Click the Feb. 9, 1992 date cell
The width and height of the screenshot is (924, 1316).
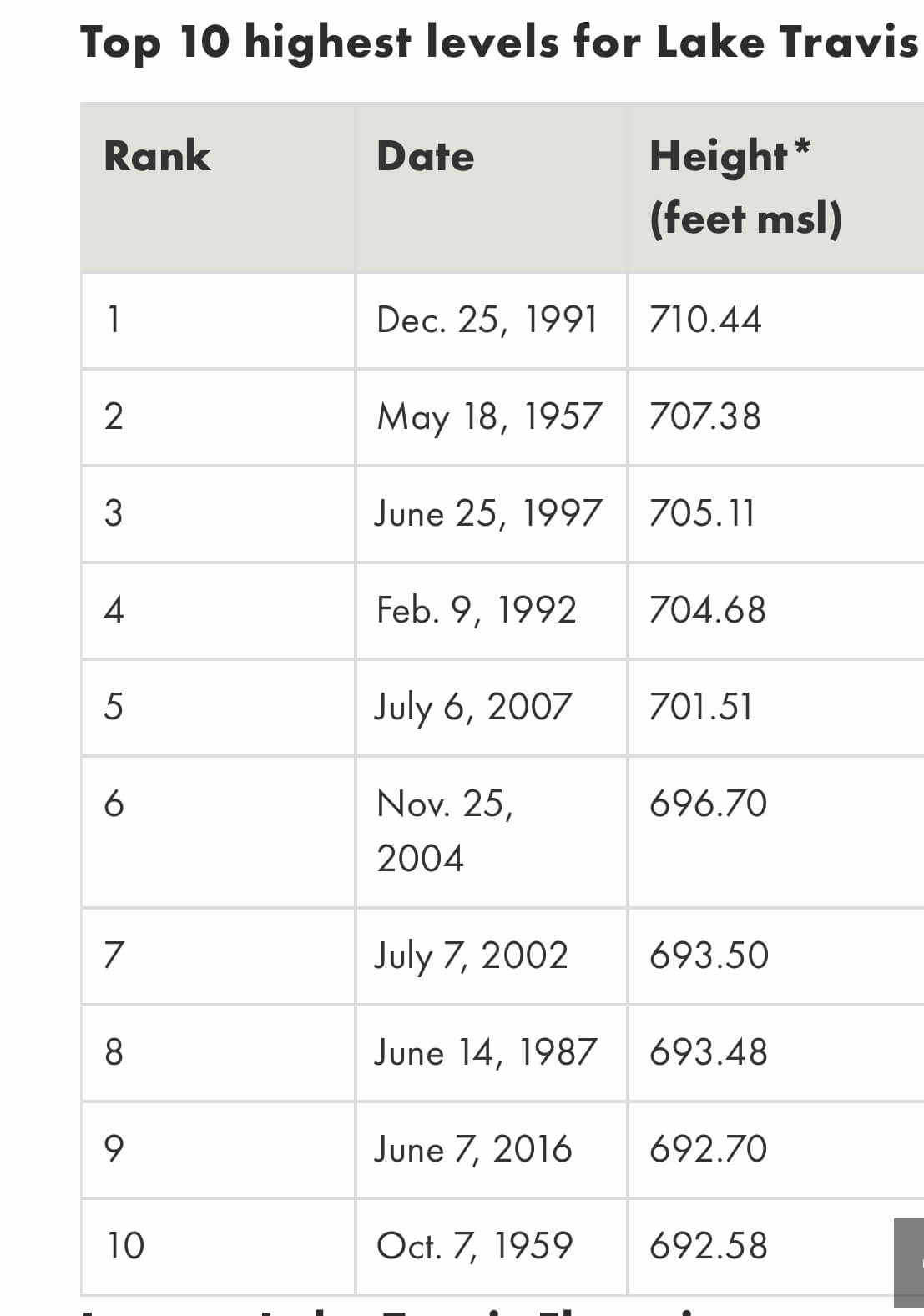tap(476, 610)
